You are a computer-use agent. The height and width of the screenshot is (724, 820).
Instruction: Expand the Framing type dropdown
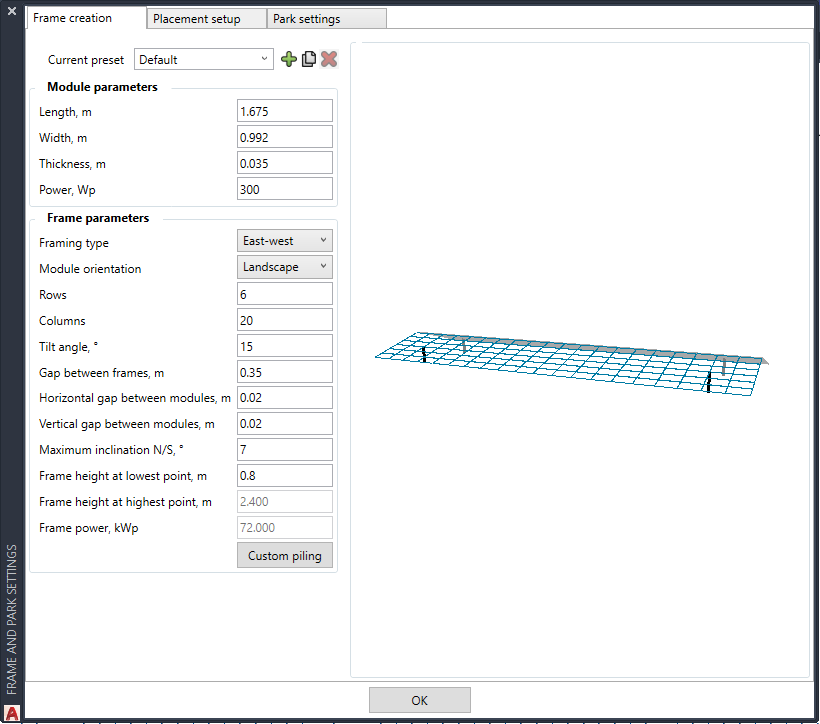tap(284, 241)
